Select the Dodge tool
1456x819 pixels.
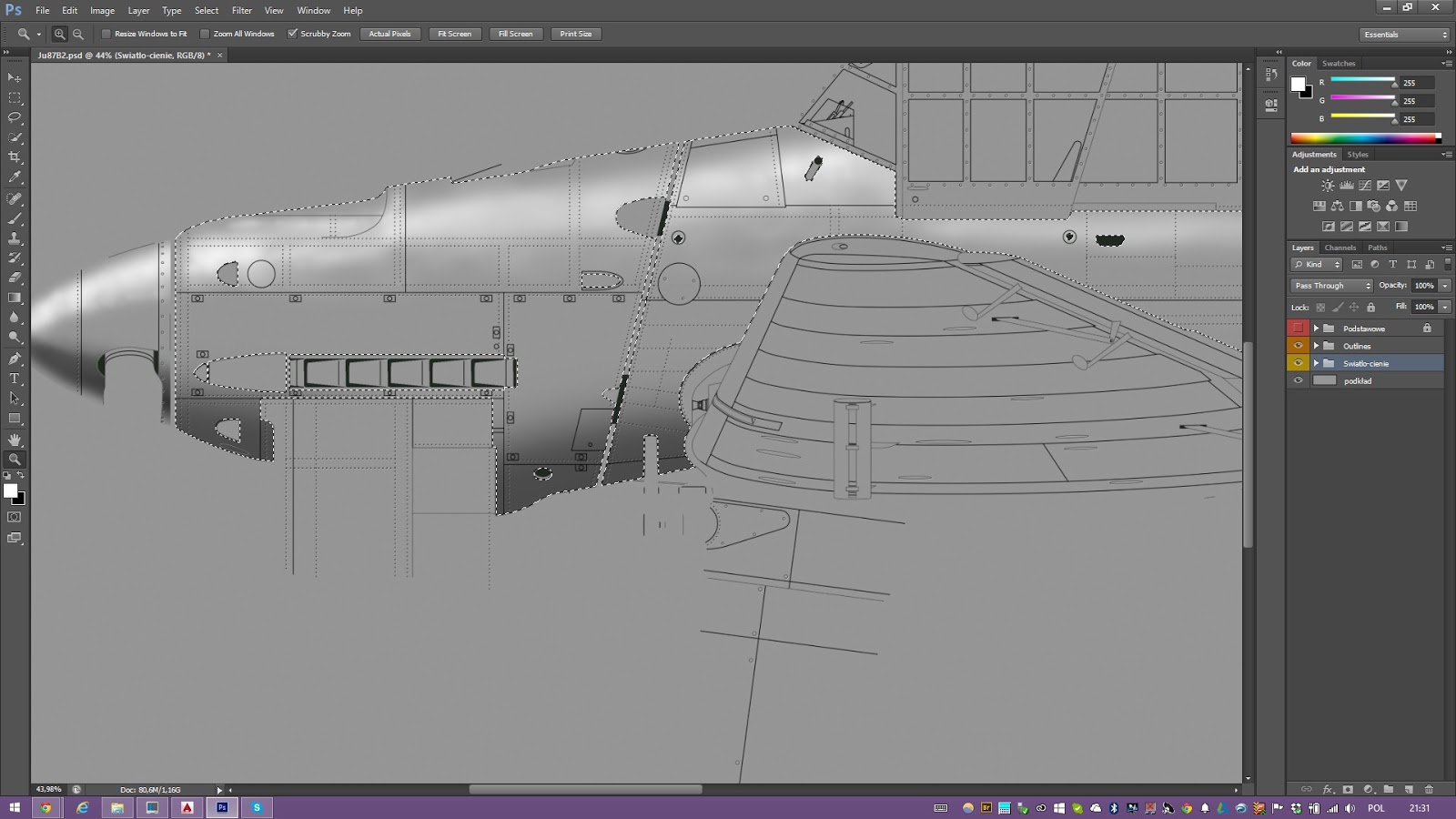coord(15,338)
